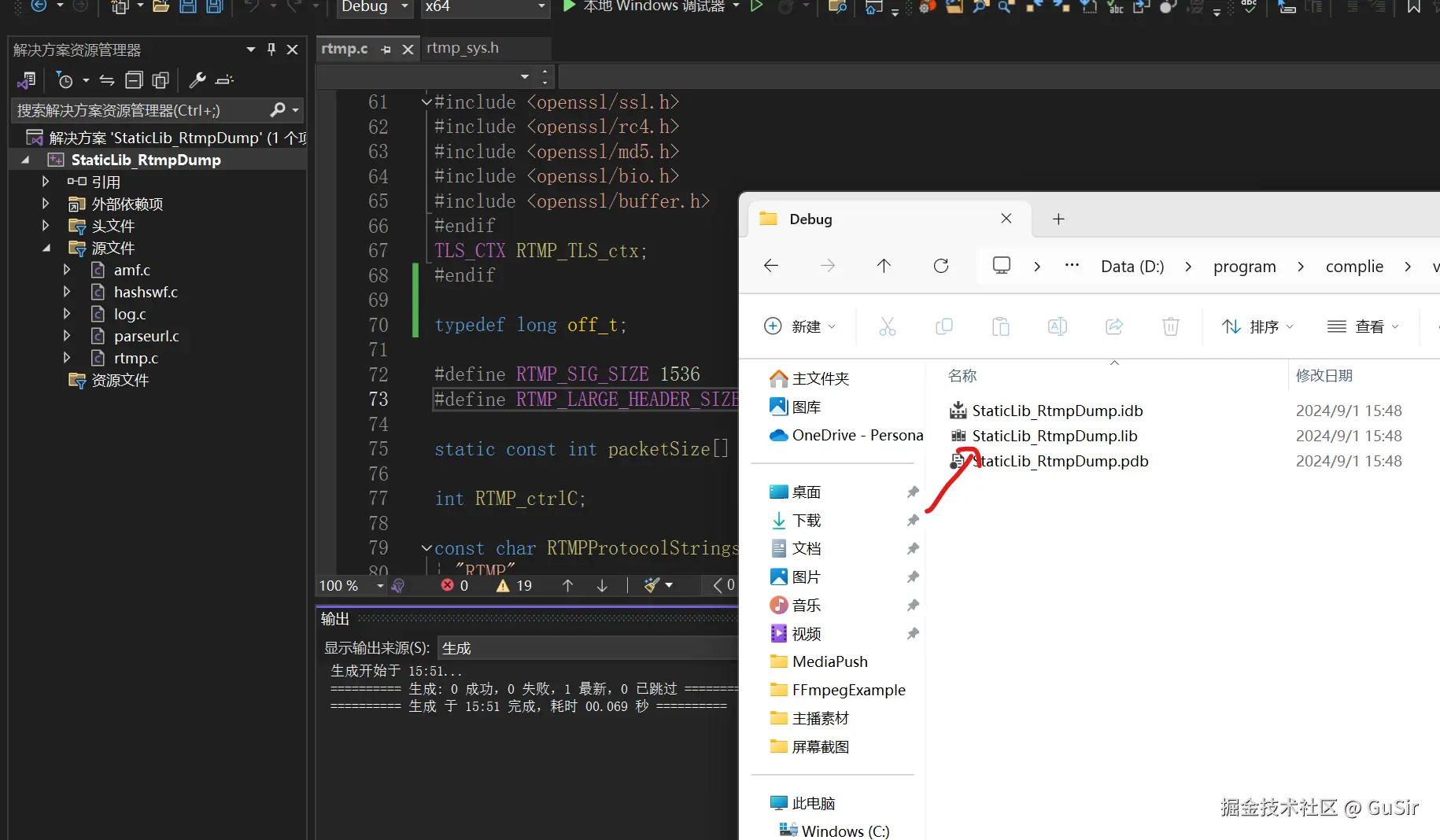Refresh the File Explorer folder

point(941,266)
